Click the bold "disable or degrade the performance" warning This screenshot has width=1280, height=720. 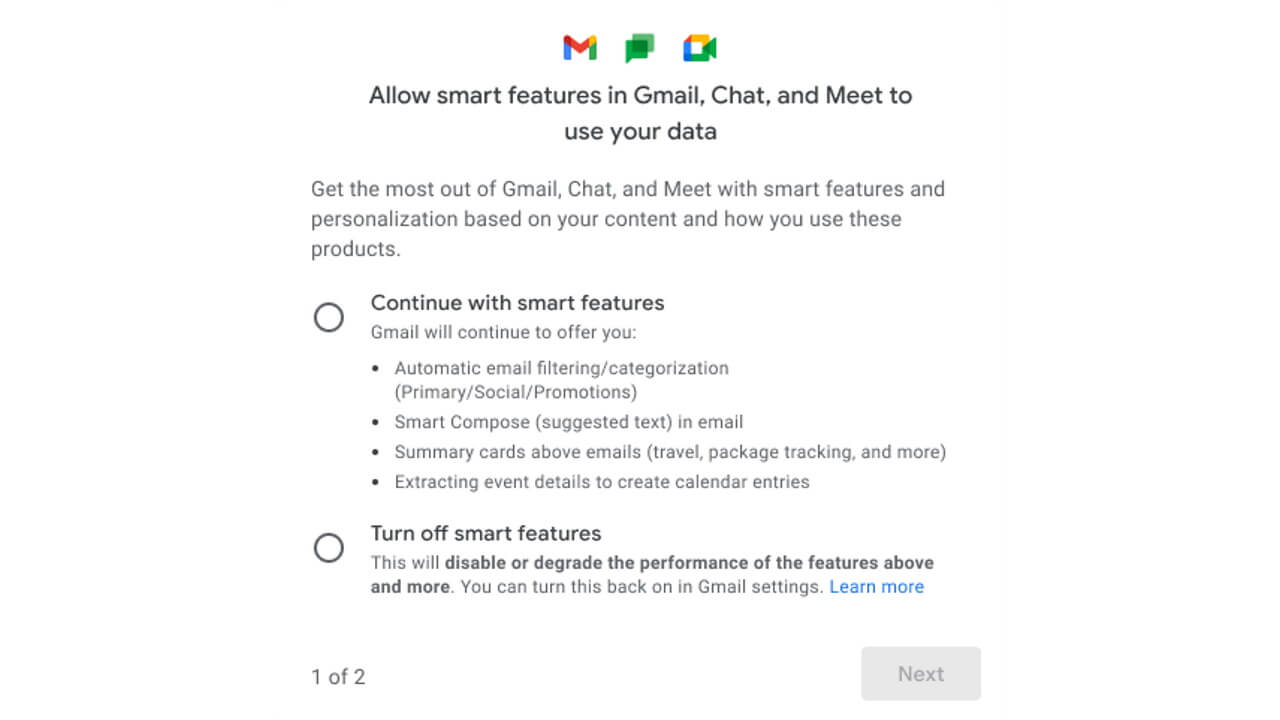(x=689, y=563)
